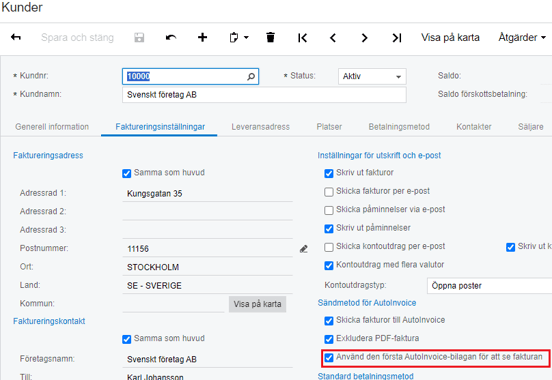Add a new customer with plus icon

tap(202, 37)
